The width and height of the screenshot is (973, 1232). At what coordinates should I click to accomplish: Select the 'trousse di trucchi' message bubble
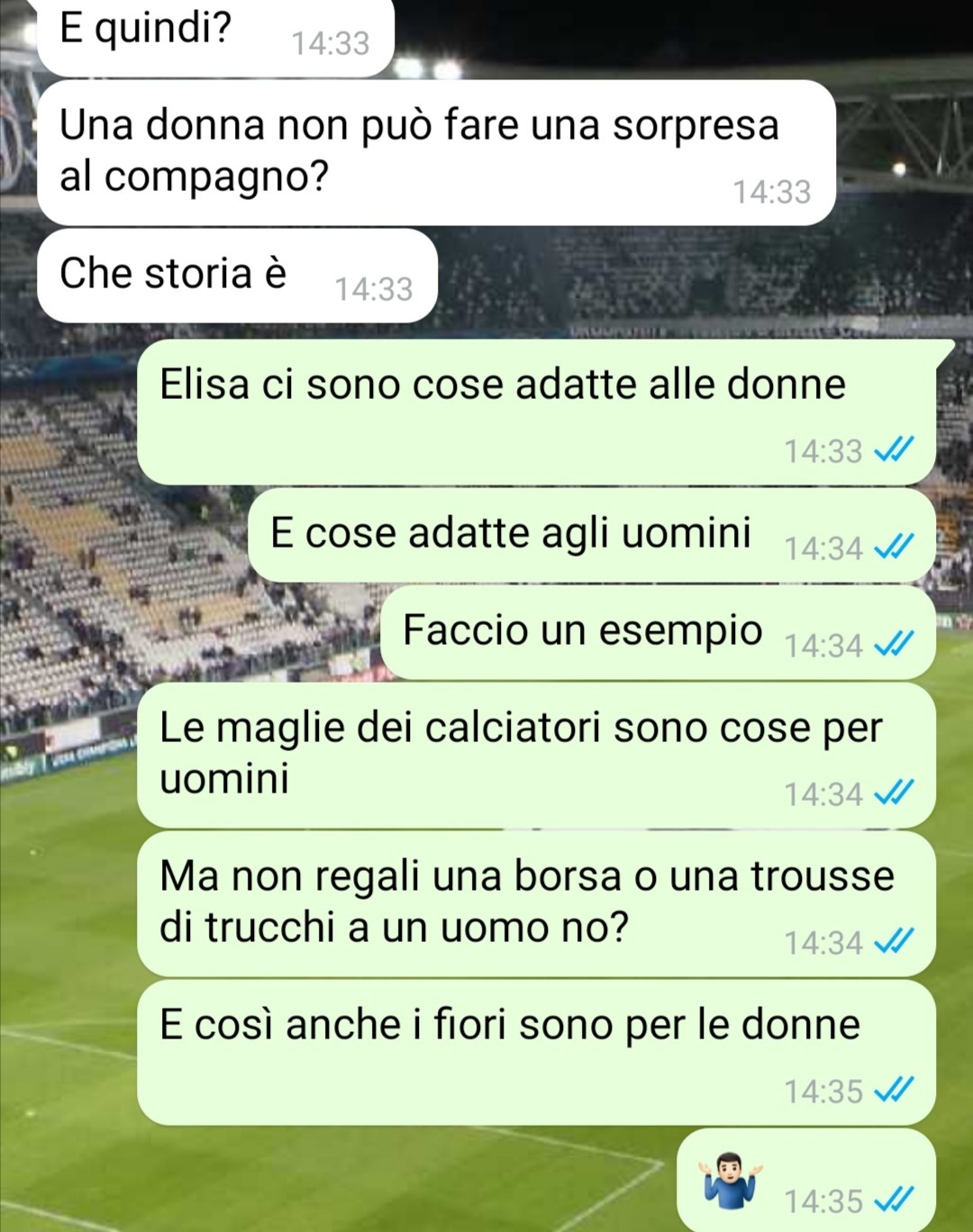(536, 903)
